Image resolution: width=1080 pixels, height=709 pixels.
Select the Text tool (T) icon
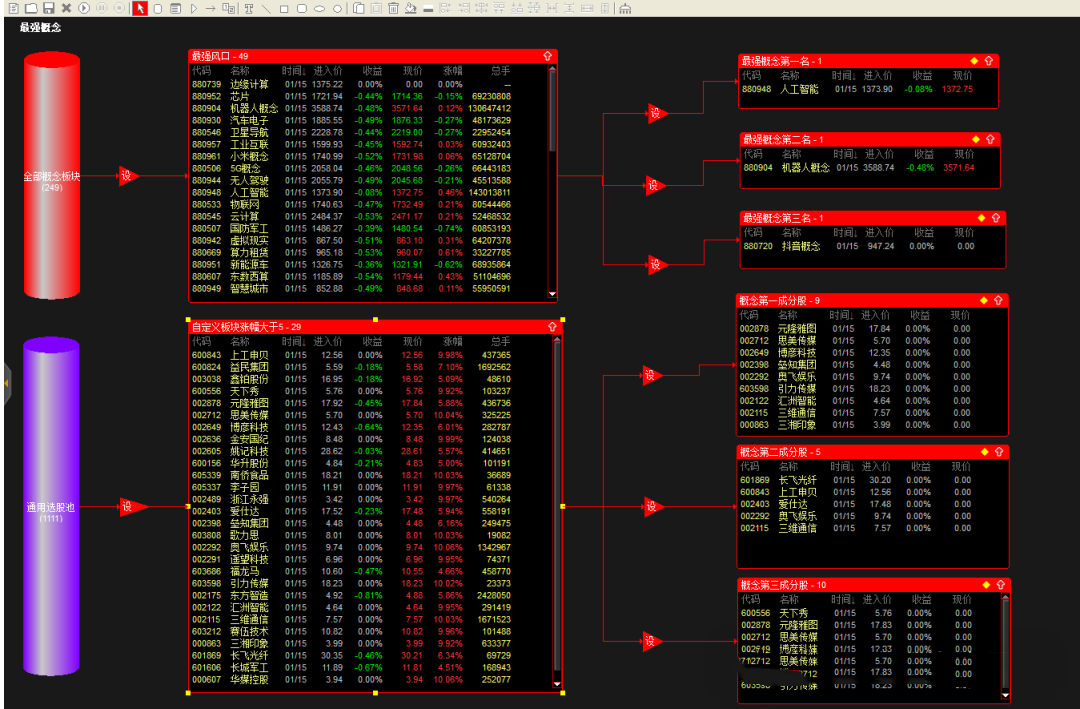pyautogui.click(x=248, y=8)
